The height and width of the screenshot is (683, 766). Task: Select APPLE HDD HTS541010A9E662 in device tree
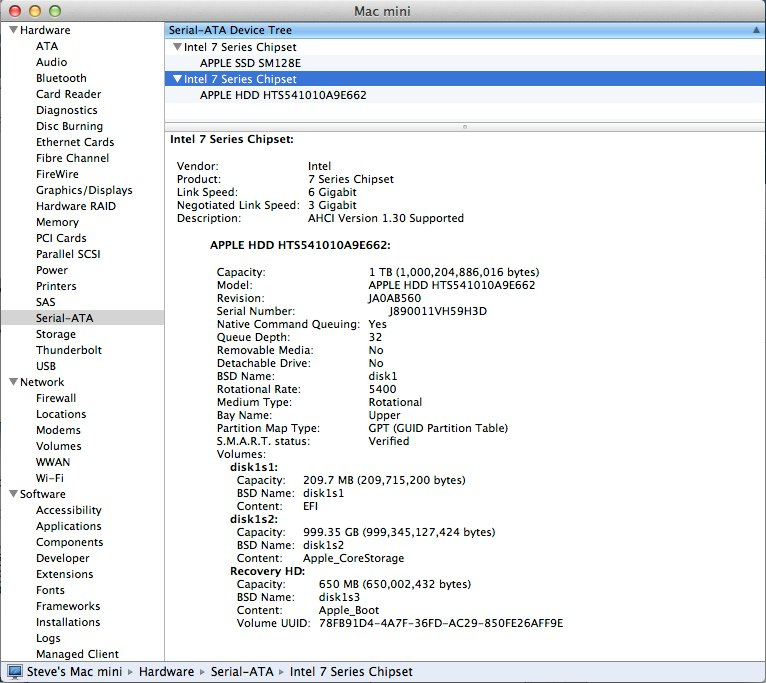[283, 95]
